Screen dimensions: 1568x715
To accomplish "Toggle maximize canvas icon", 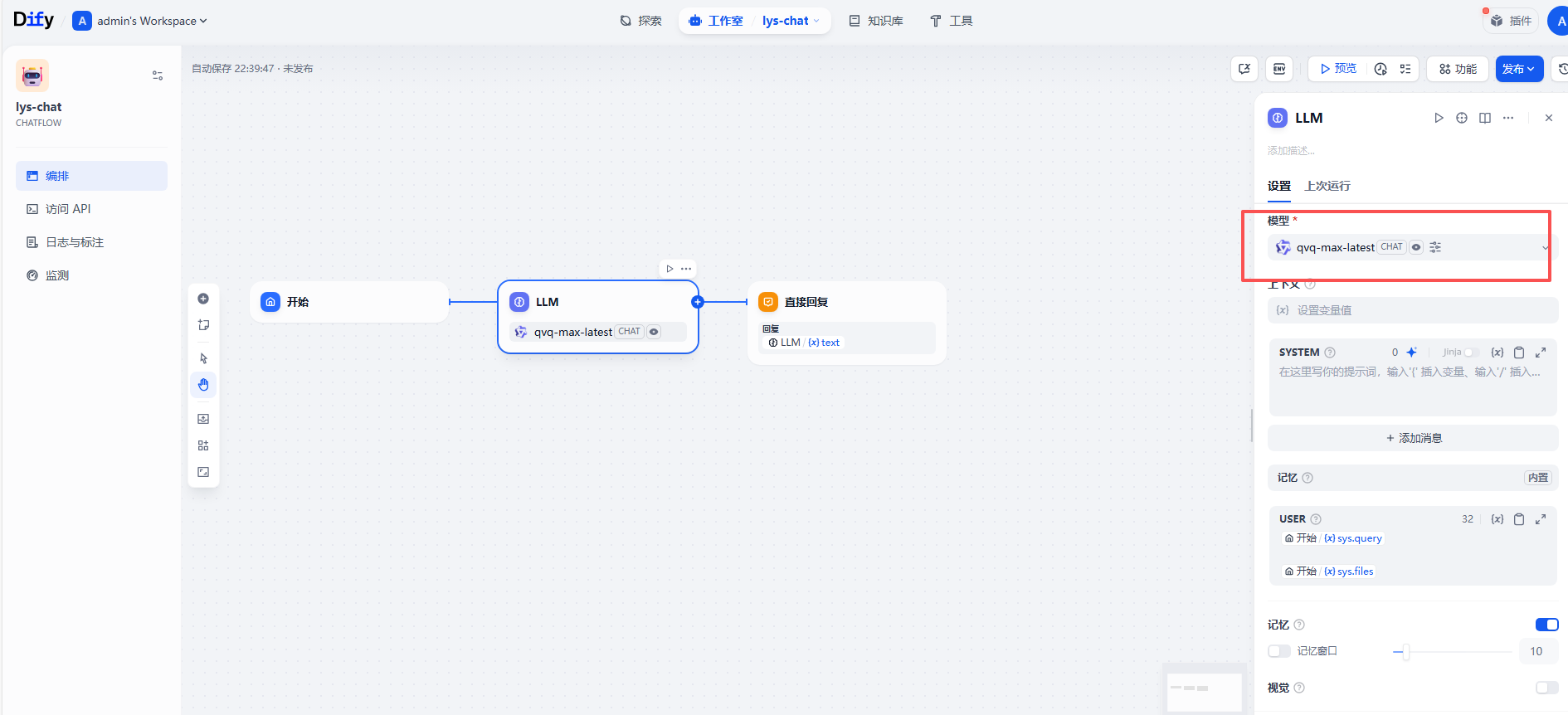I will click(x=203, y=472).
